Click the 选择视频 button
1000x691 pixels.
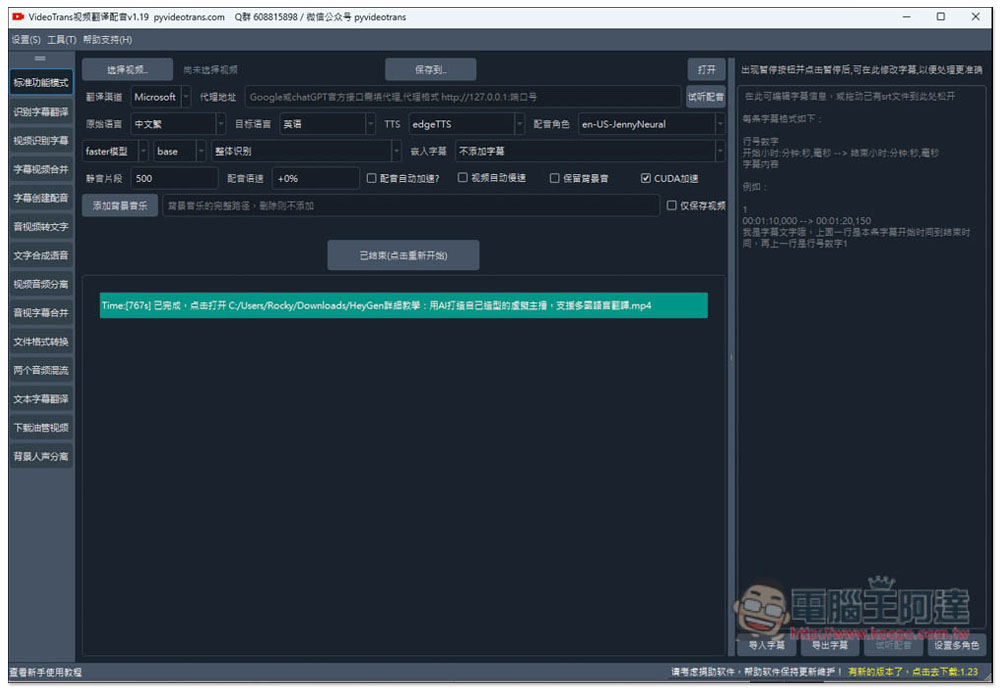coord(127,70)
